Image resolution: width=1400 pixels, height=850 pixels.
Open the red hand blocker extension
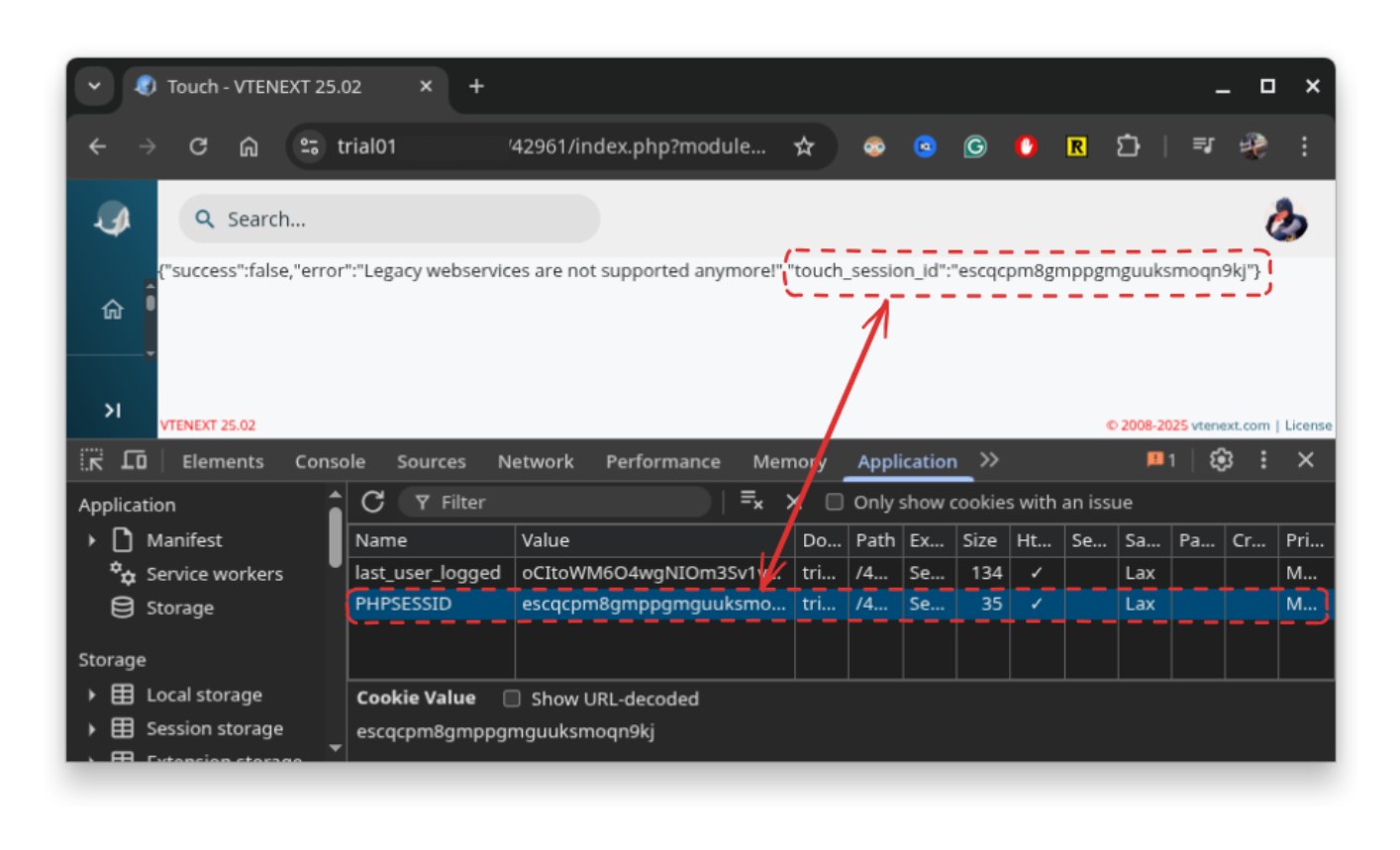(x=1026, y=146)
